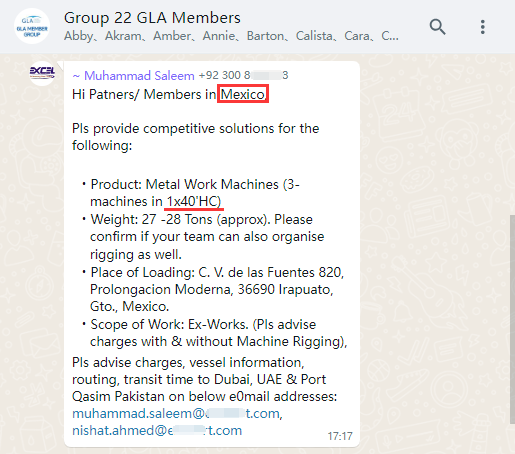The width and height of the screenshot is (515, 454).
Task: Click the Product Metal Work Machines line
Action: click(x=195, y=193)
